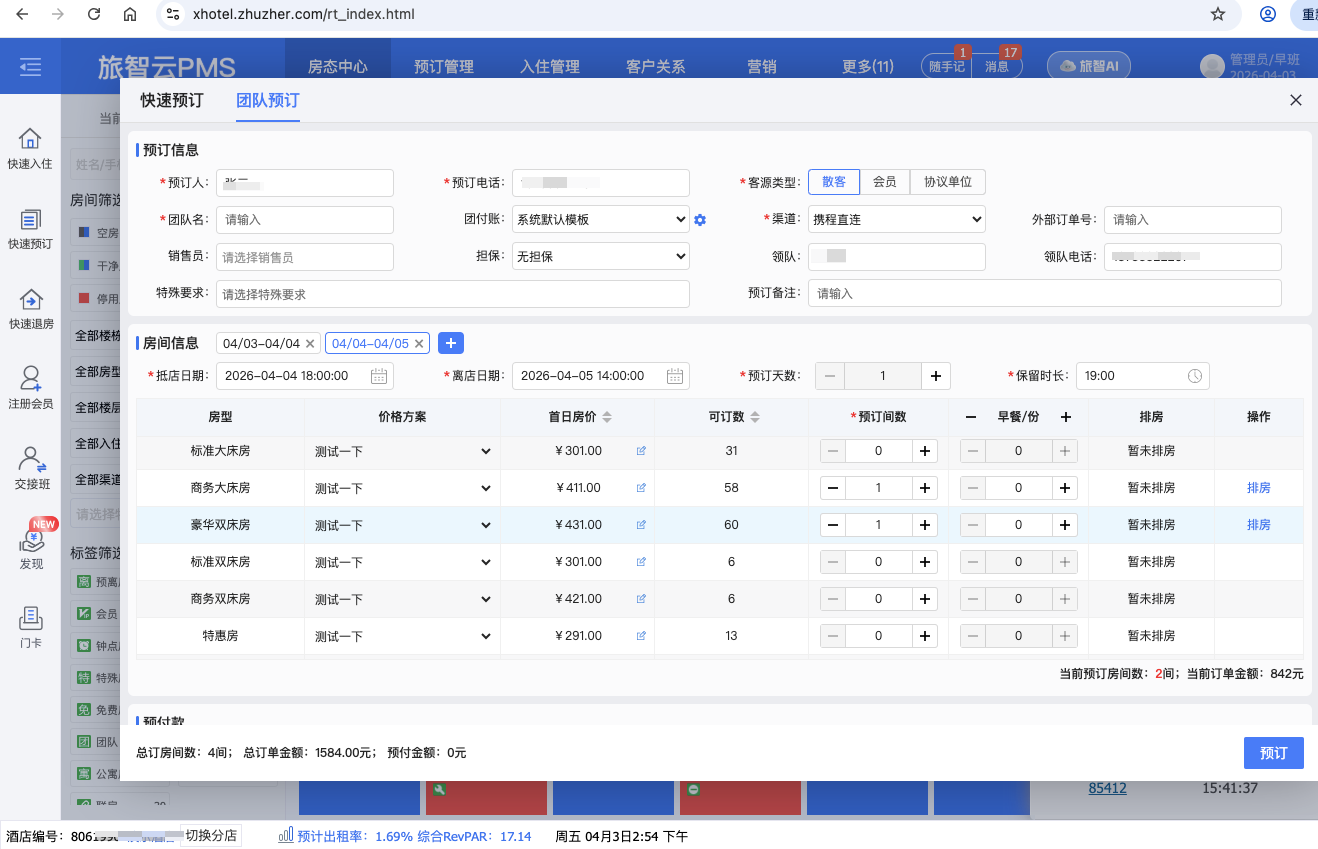
Task: Open the calendar icon in 抵店日期 field
Action: (x=379, y=376)
